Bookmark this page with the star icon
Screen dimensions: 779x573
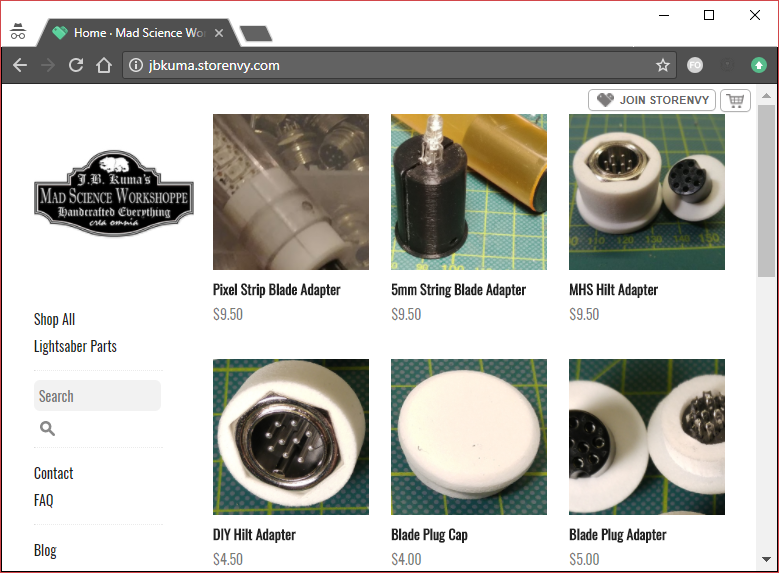tap(662, 65)
